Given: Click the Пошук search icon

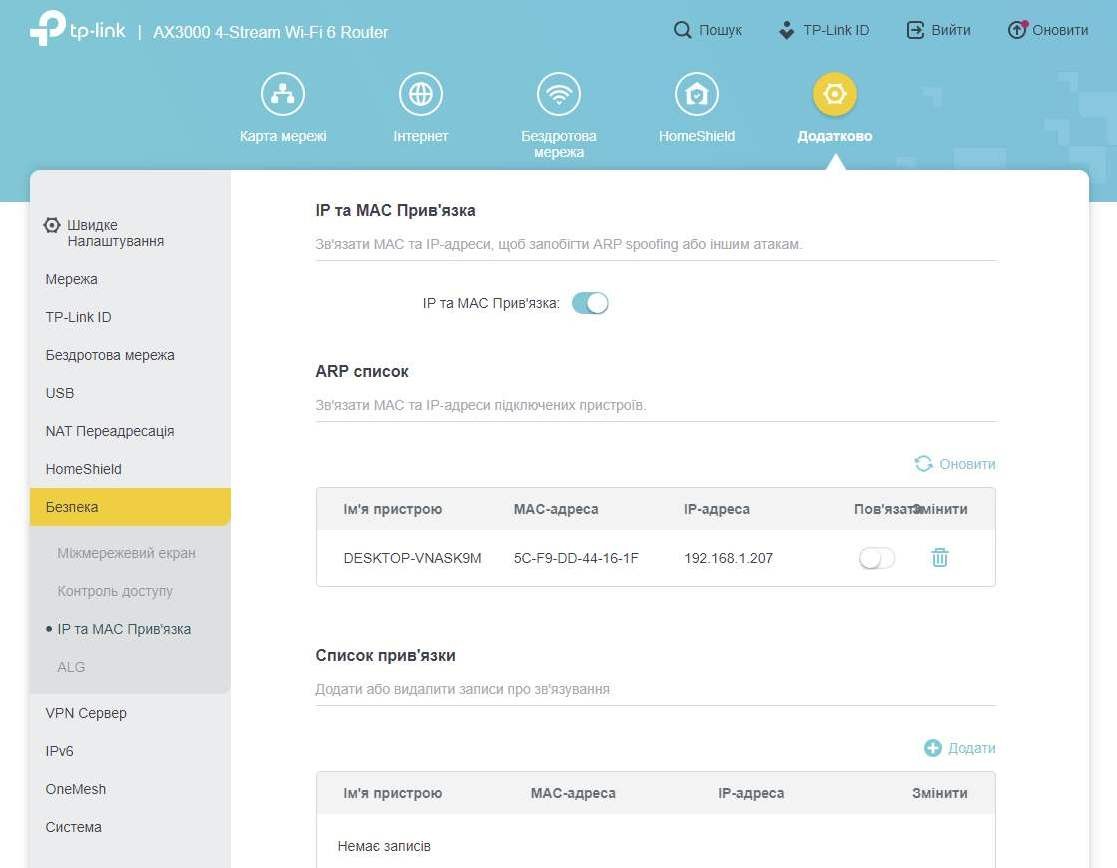Looking at the screenshot, I should coord(683,30).
